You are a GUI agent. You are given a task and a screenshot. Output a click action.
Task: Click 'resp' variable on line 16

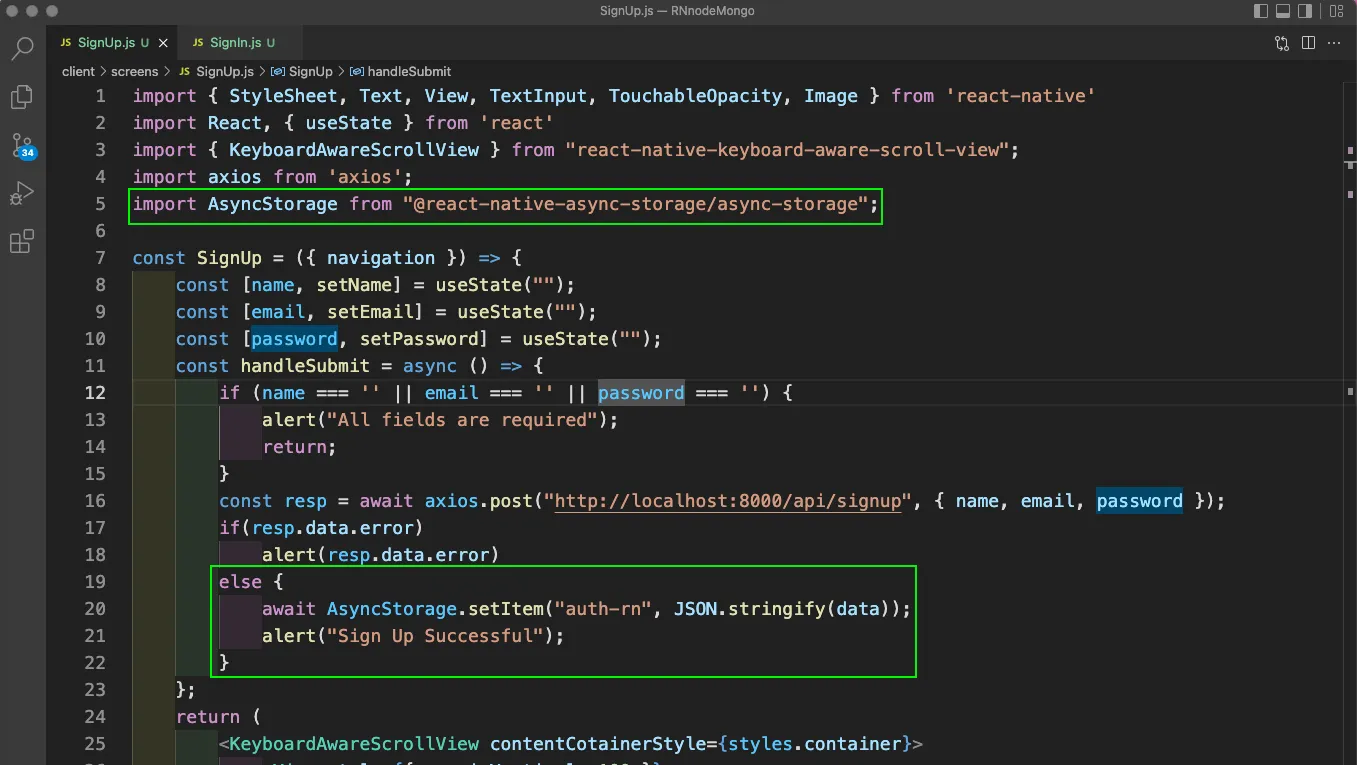click(x=306, y=501)
